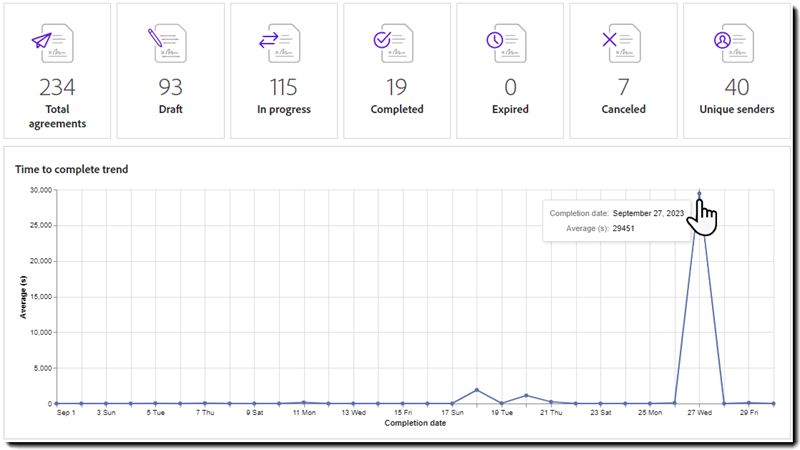The width and height of the screenshot is (800, 450).
Task: Select the 115 in progress count
Action: coord(284,87)
